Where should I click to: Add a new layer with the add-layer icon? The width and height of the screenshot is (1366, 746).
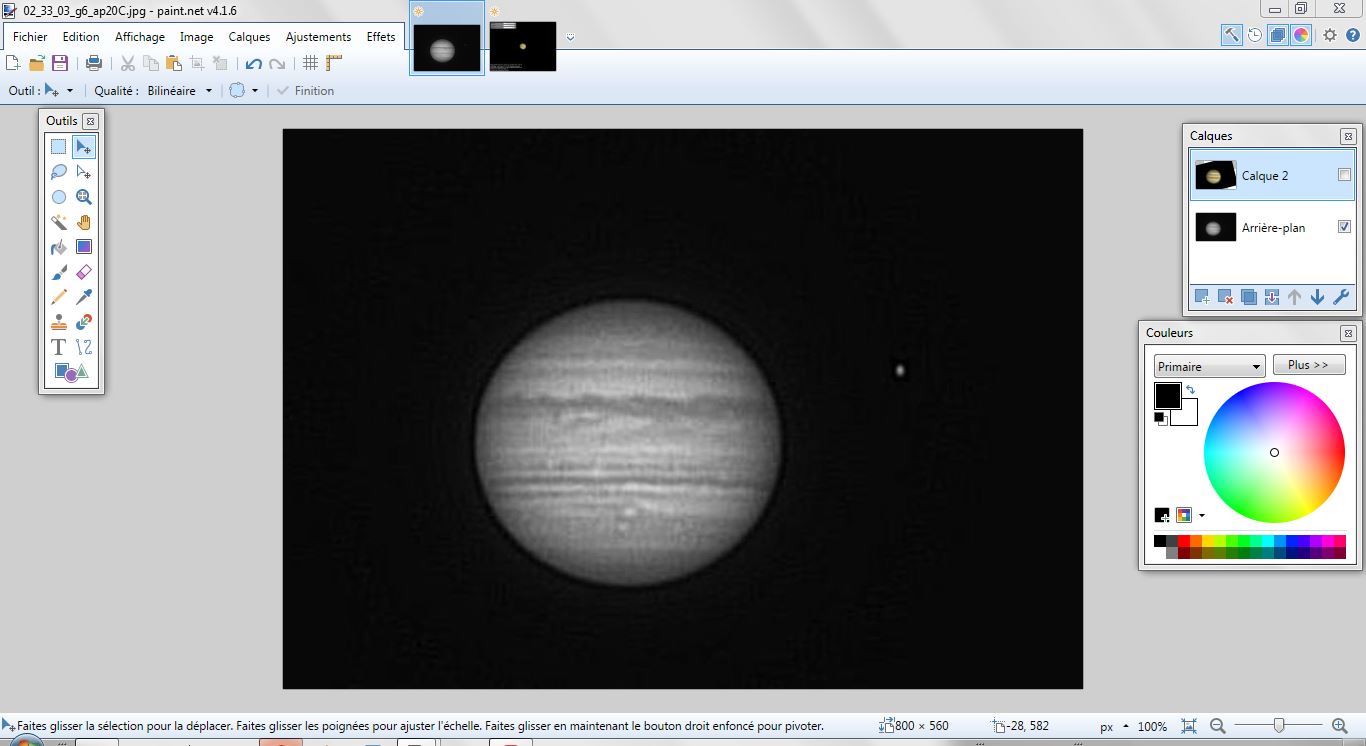coord(1200,297)
